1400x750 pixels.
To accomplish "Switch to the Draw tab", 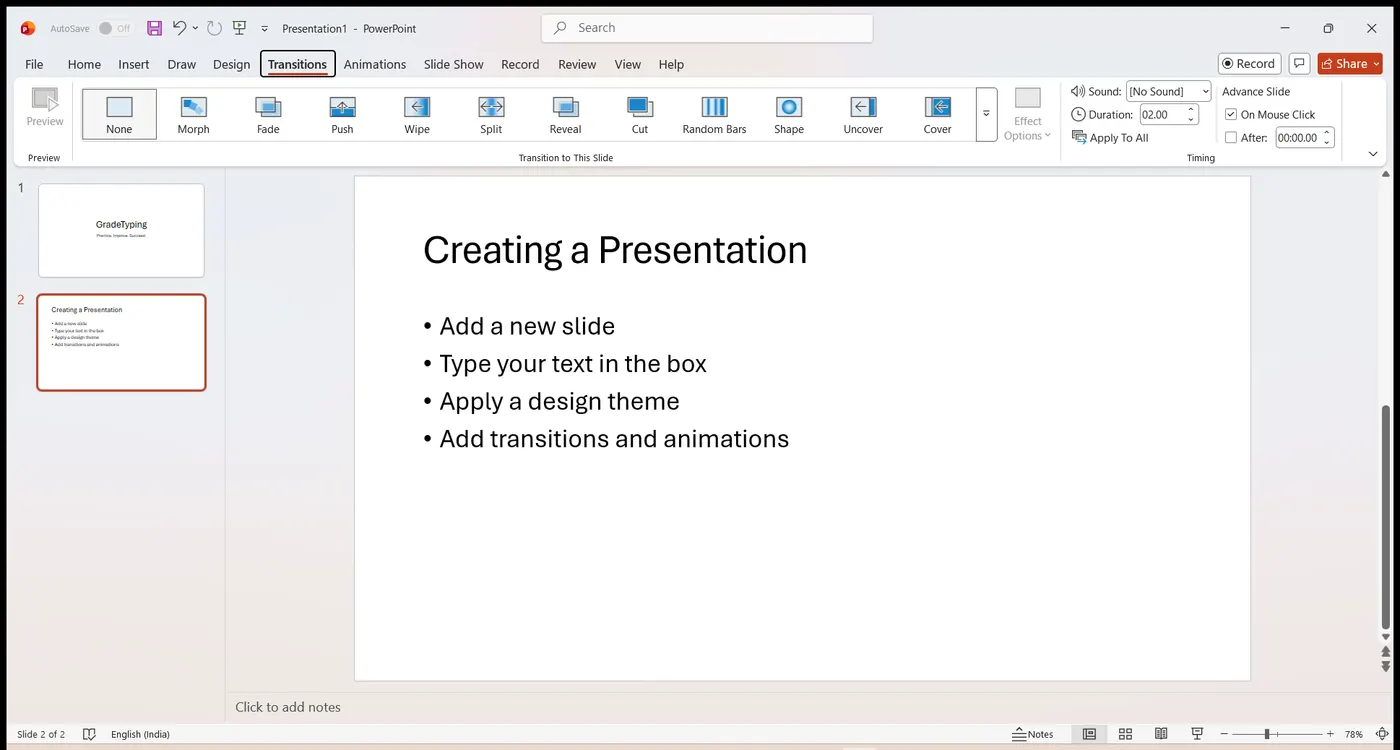I will 182,64.
